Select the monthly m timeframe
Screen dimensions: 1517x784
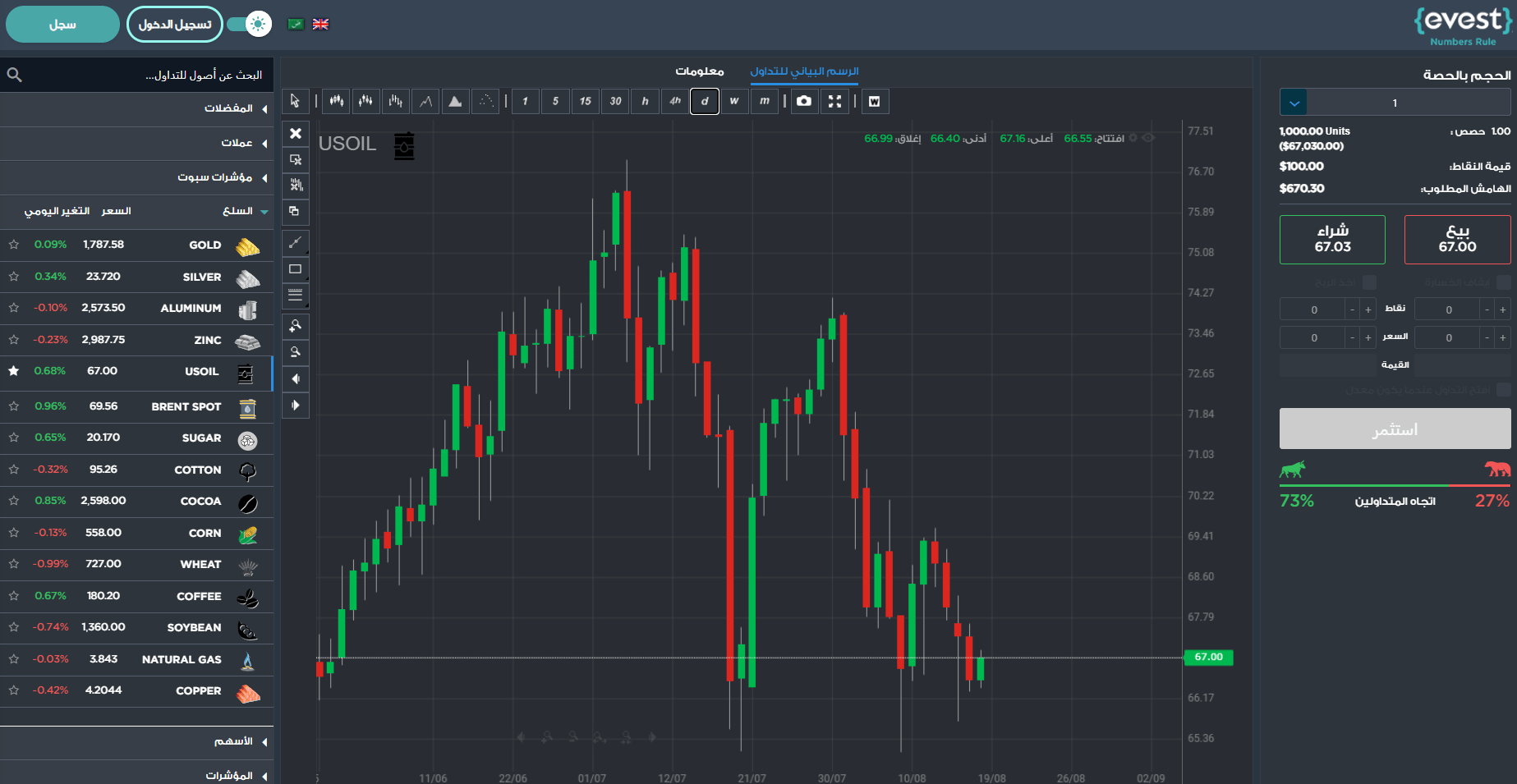point(765,101)
